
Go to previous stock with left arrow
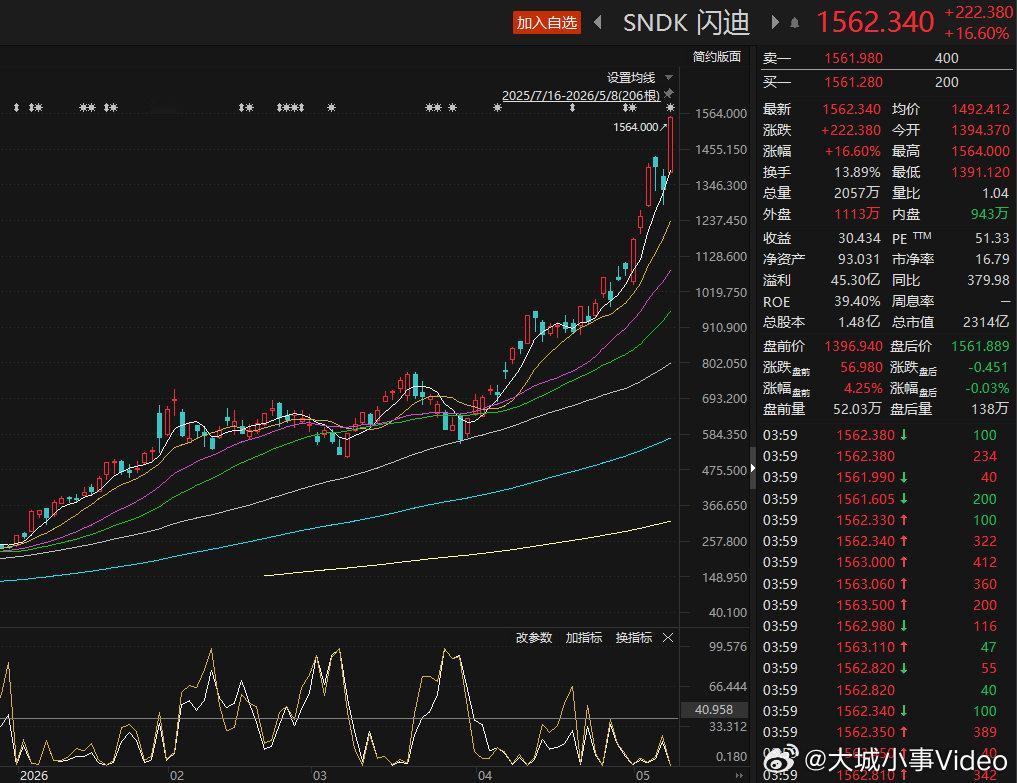point(598,23)
